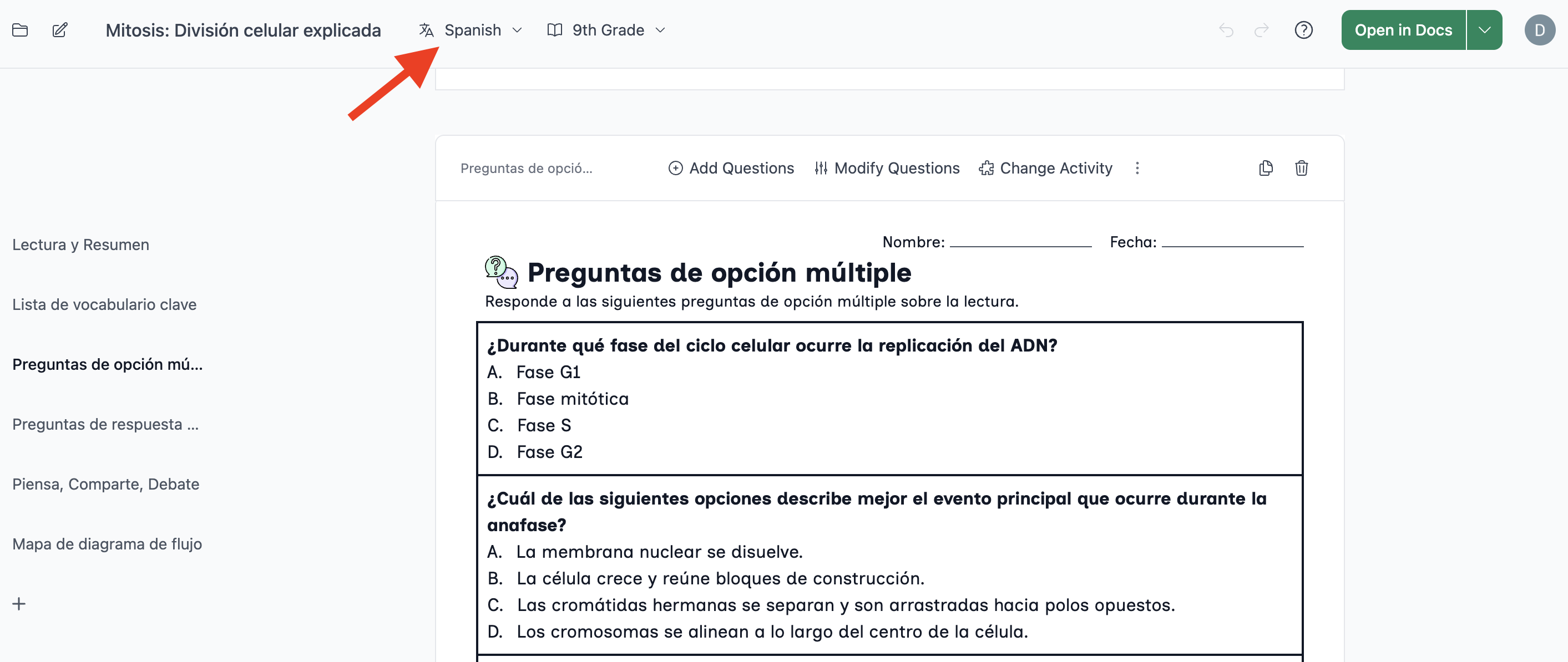Screen dimensions: 1568x662
Task: Add a new section with plus icon
Action: 19,604
